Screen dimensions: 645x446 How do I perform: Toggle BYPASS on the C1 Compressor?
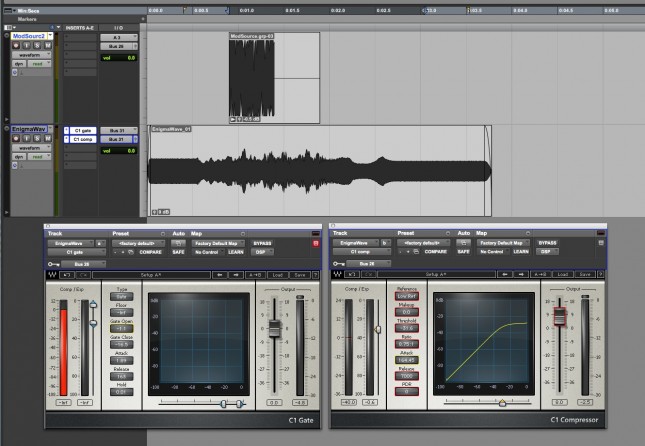[x=547, y=243]
